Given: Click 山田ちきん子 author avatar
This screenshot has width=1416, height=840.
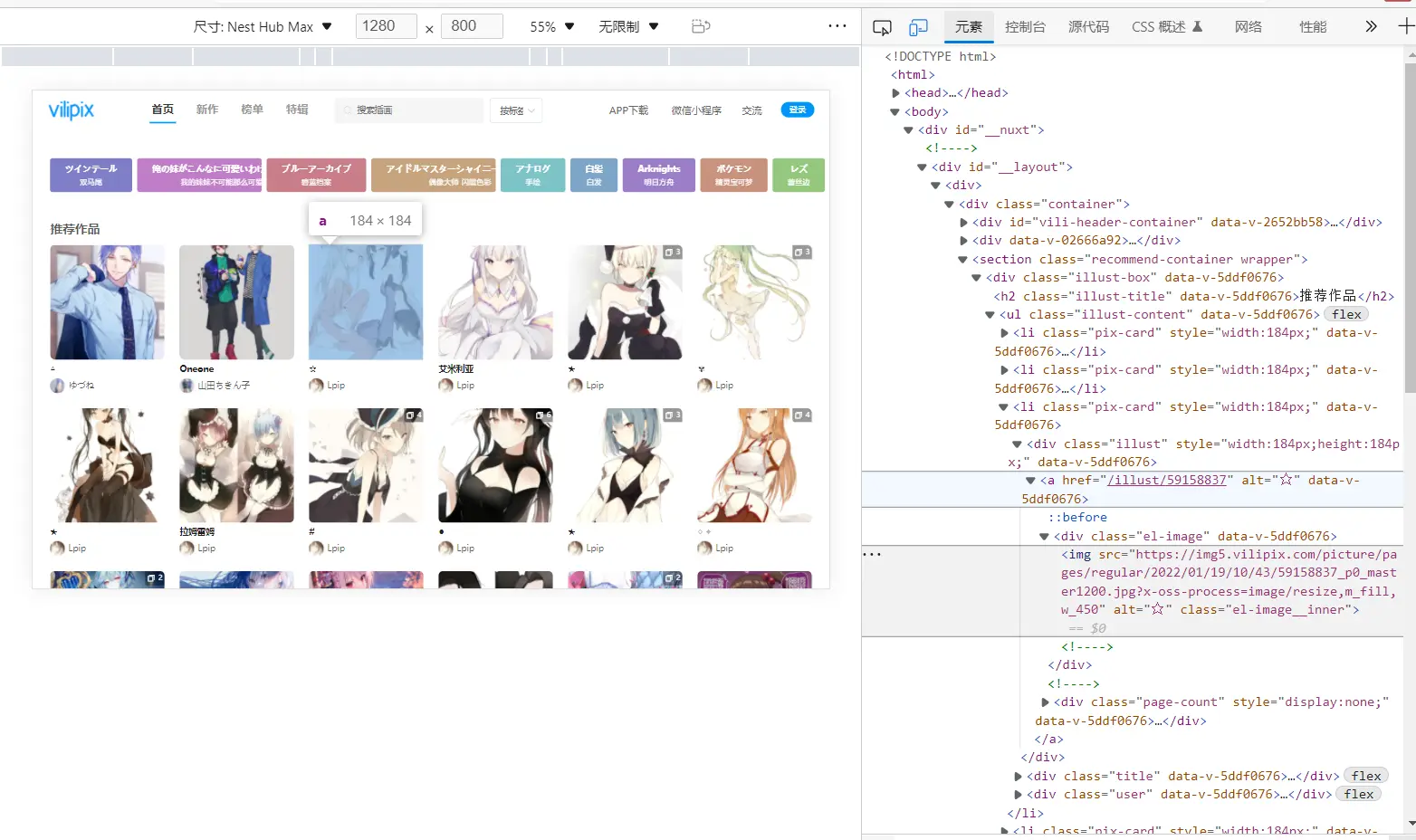Looking at the screenshot, I should tap(187, 386).
